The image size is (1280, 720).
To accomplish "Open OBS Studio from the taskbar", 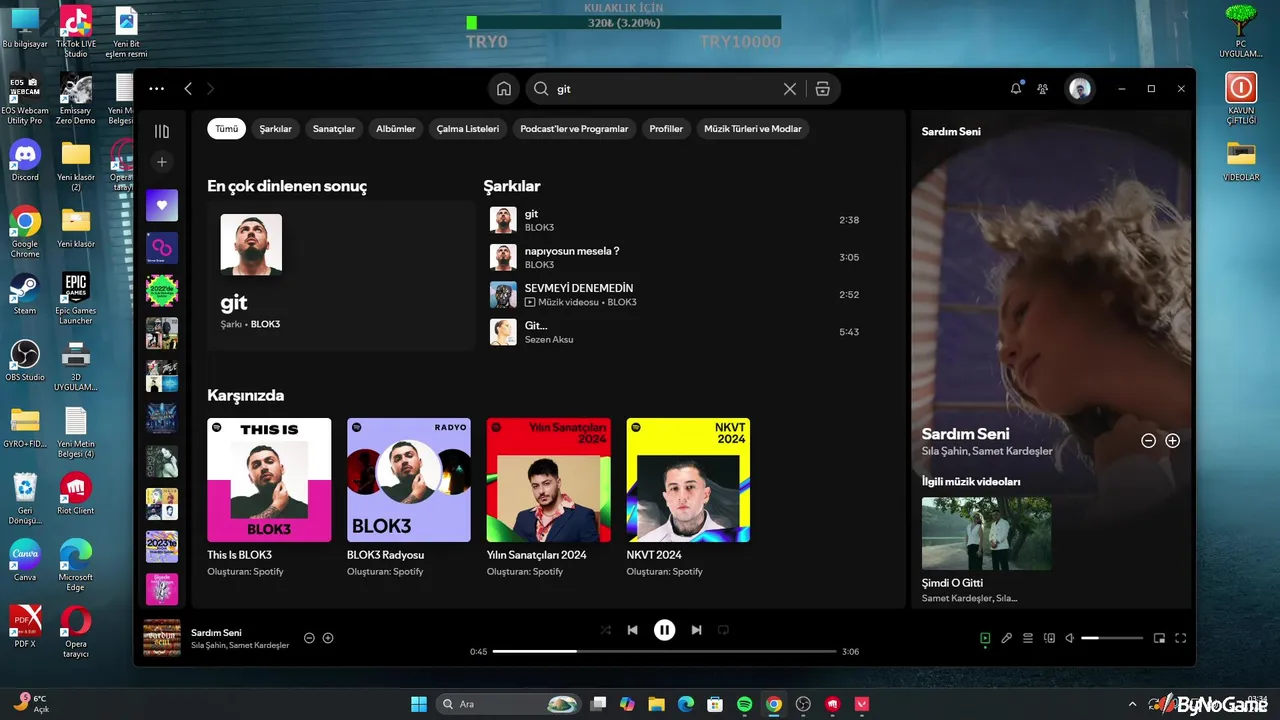I will (x=803, y=704).
